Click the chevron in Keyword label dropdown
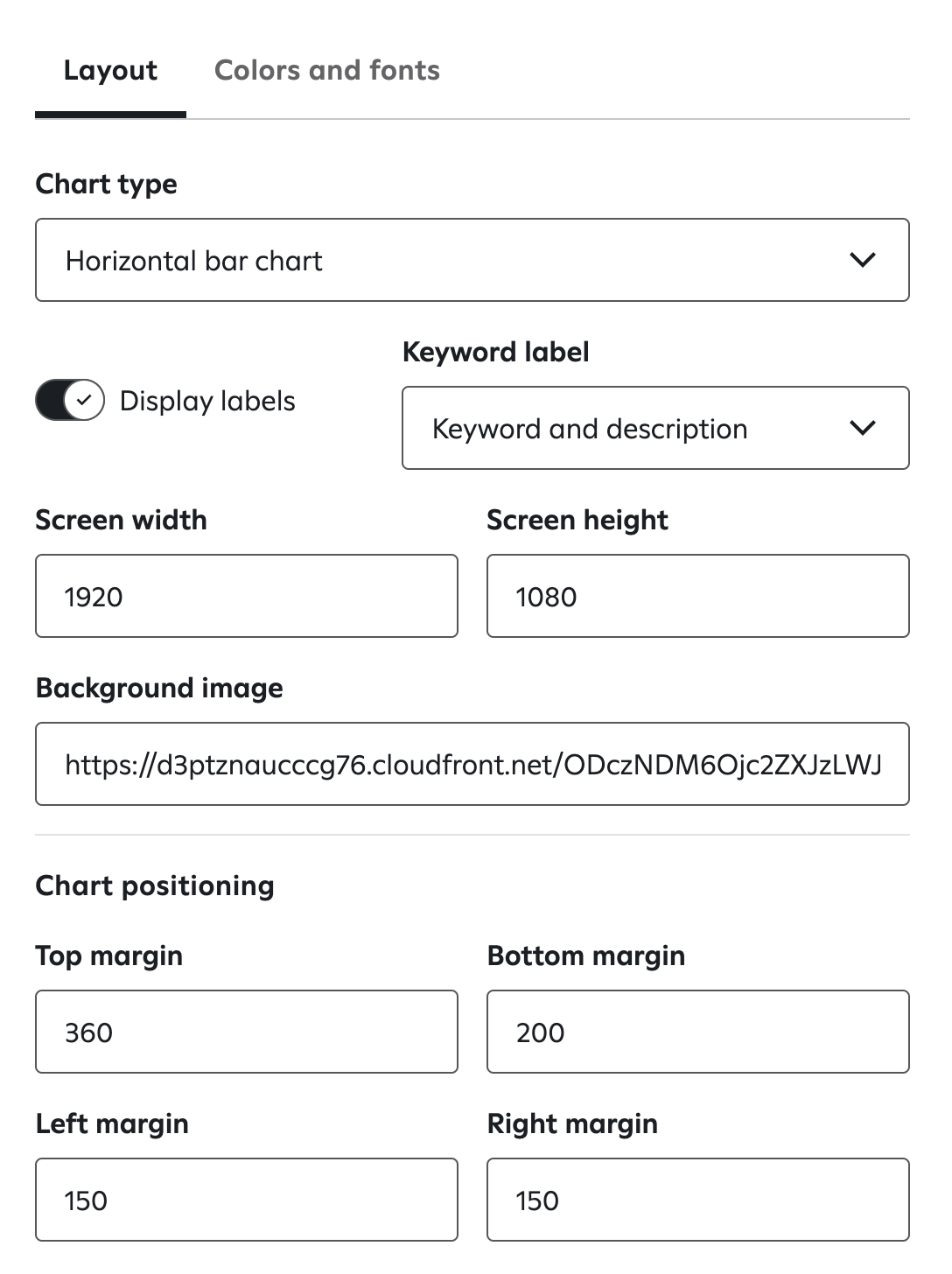This screenshot has height=1274, width=952. tap(863, 428)
